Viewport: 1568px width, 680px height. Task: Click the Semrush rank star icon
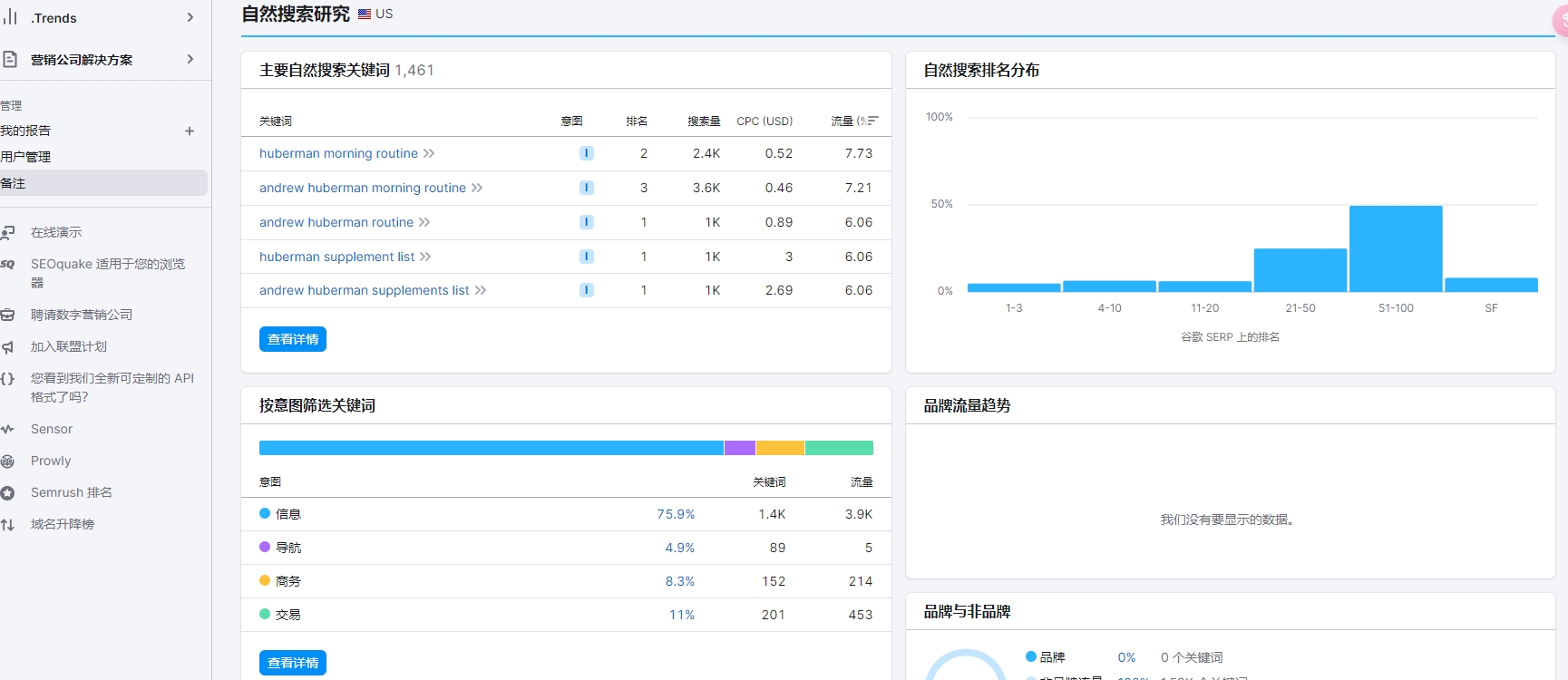tap(8, 492)
